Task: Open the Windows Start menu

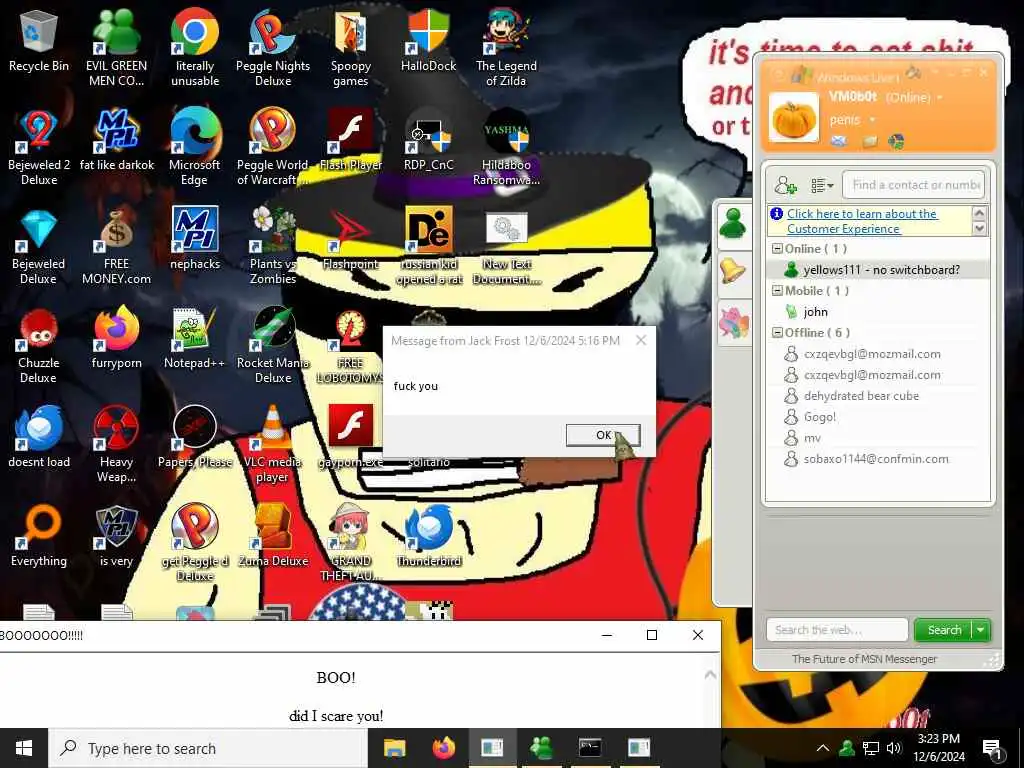Action: [x=24, y=748]
